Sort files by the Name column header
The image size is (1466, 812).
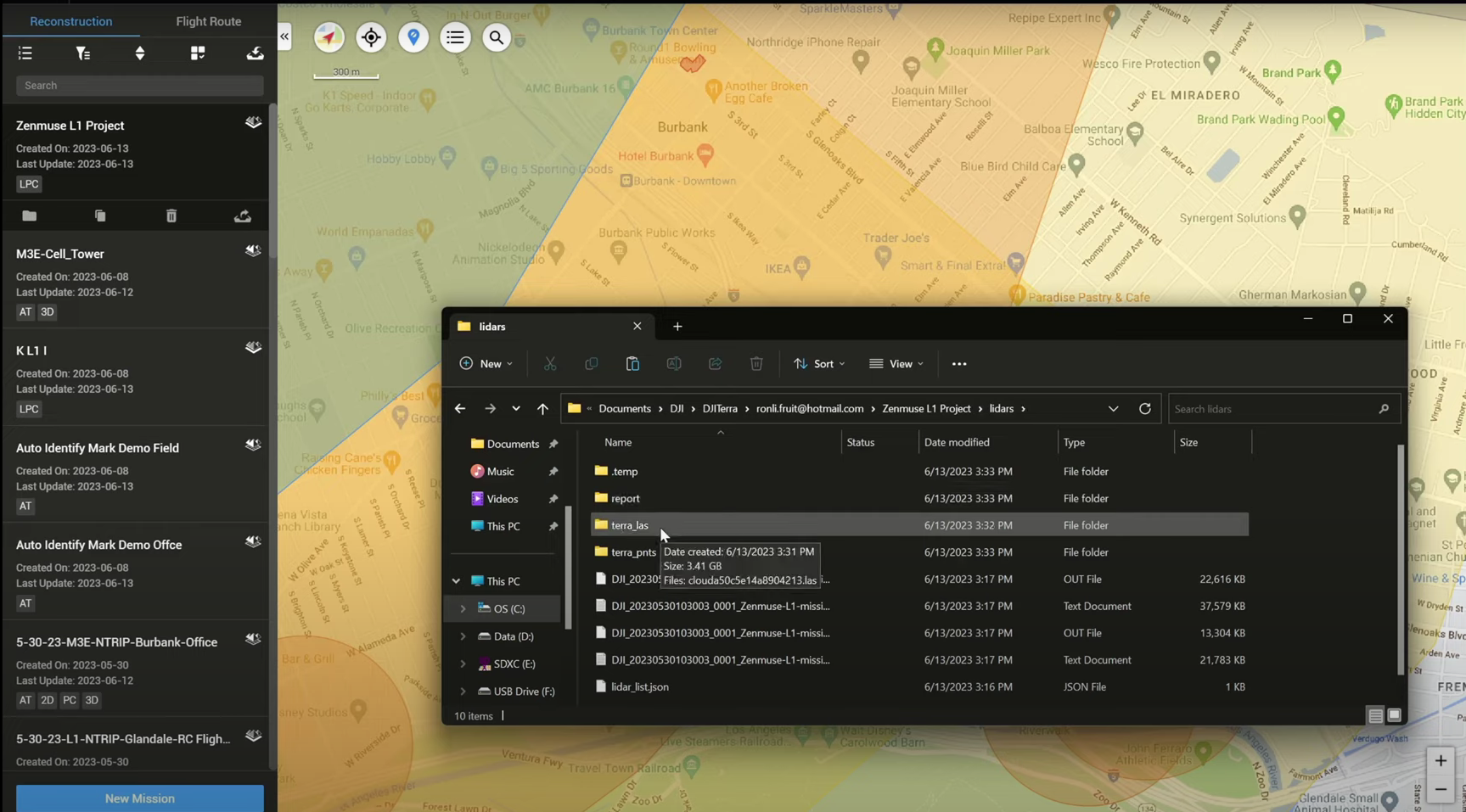pyautogui.click(x=618, y=443)
